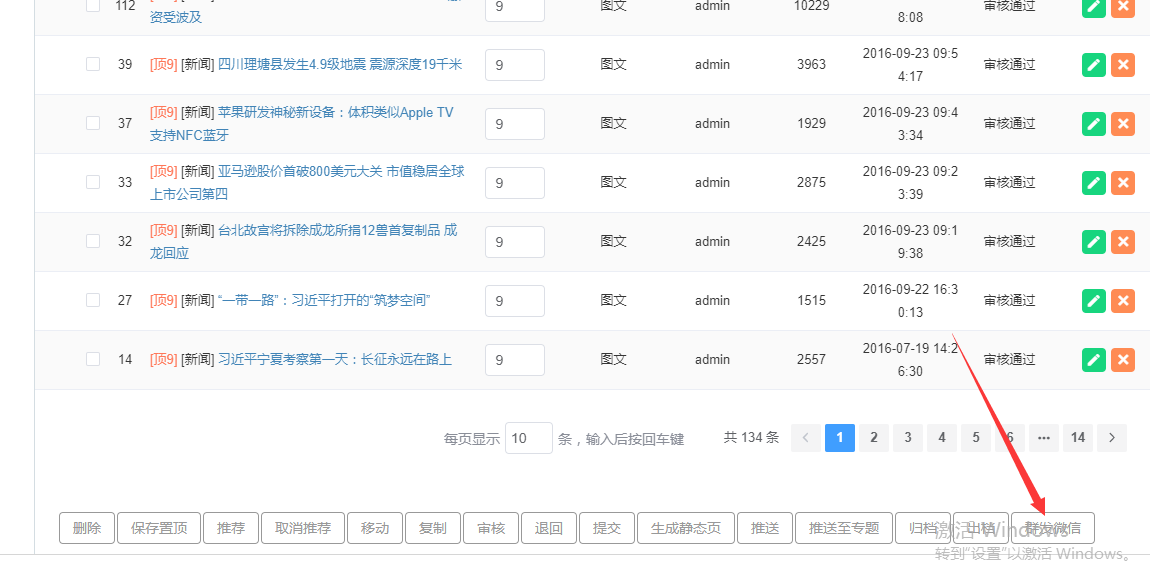
Task: Click view count 3963 for article 39
Action: coord(811,65)
